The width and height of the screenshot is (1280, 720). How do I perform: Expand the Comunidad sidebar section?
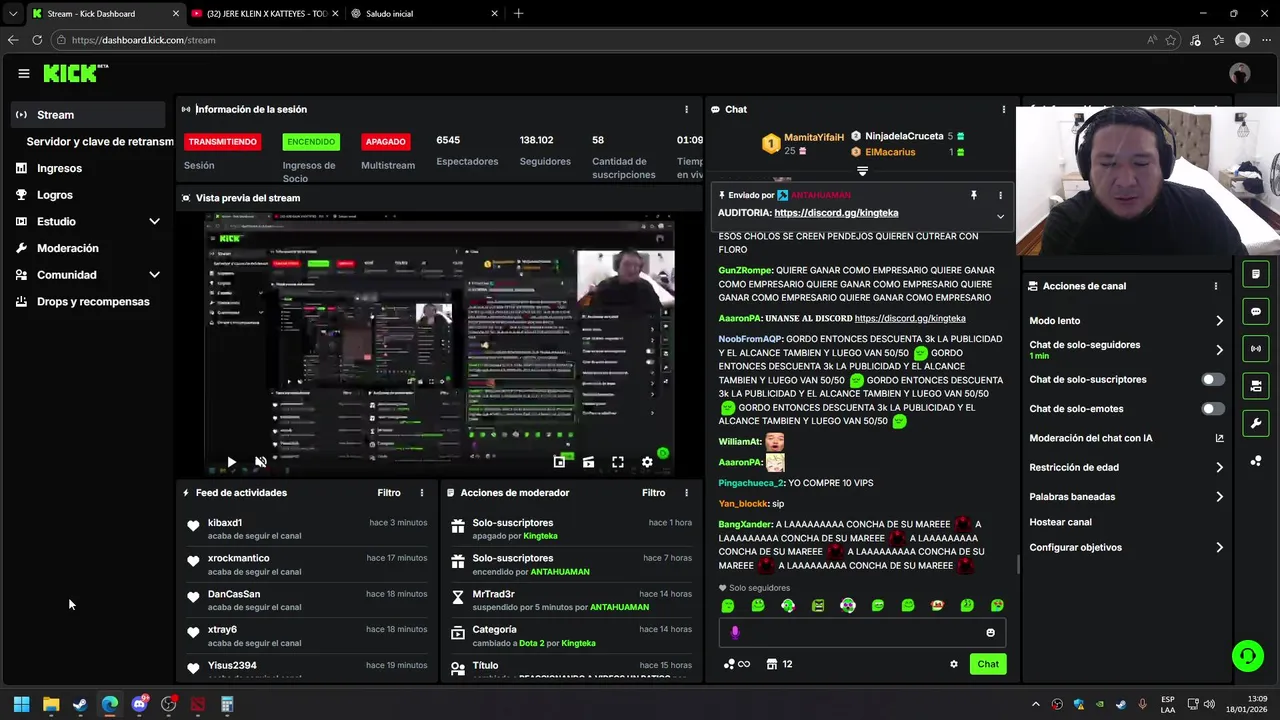coord(154,275)
